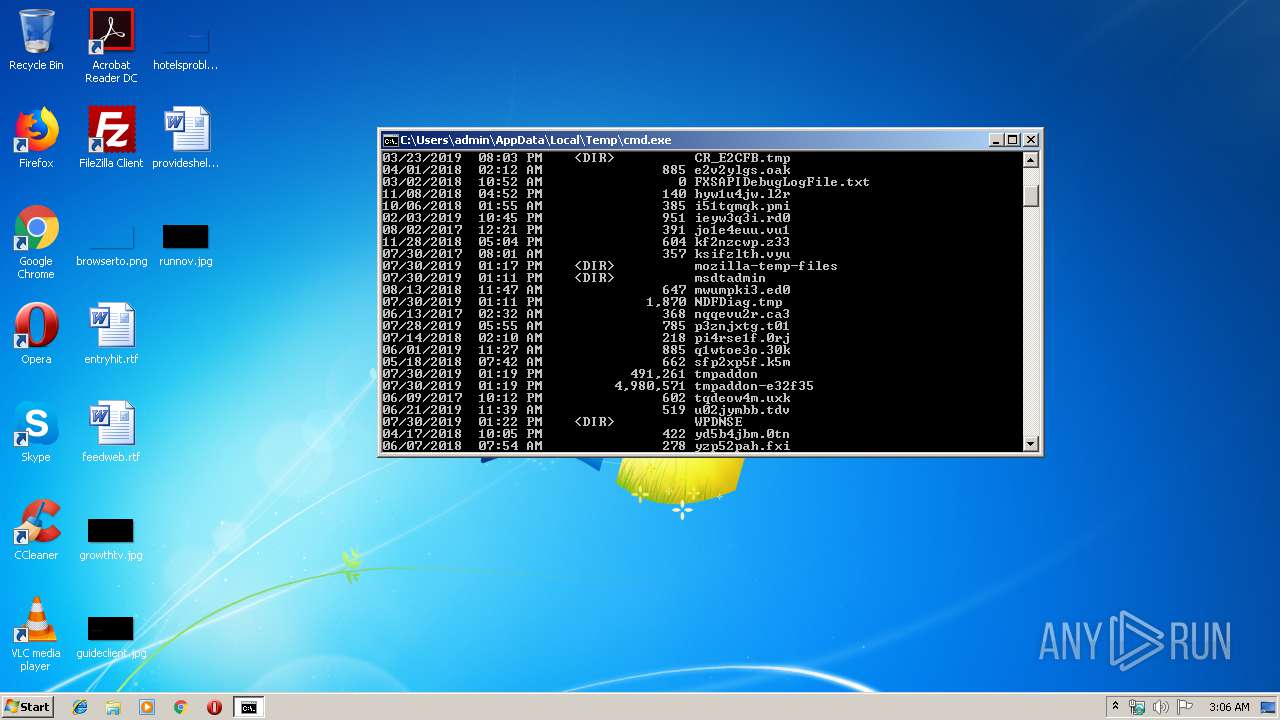Viewport: 1280px width, 720px height.
Task: Launch CCleaner desktop shortcut
Action: pos(36,530)
